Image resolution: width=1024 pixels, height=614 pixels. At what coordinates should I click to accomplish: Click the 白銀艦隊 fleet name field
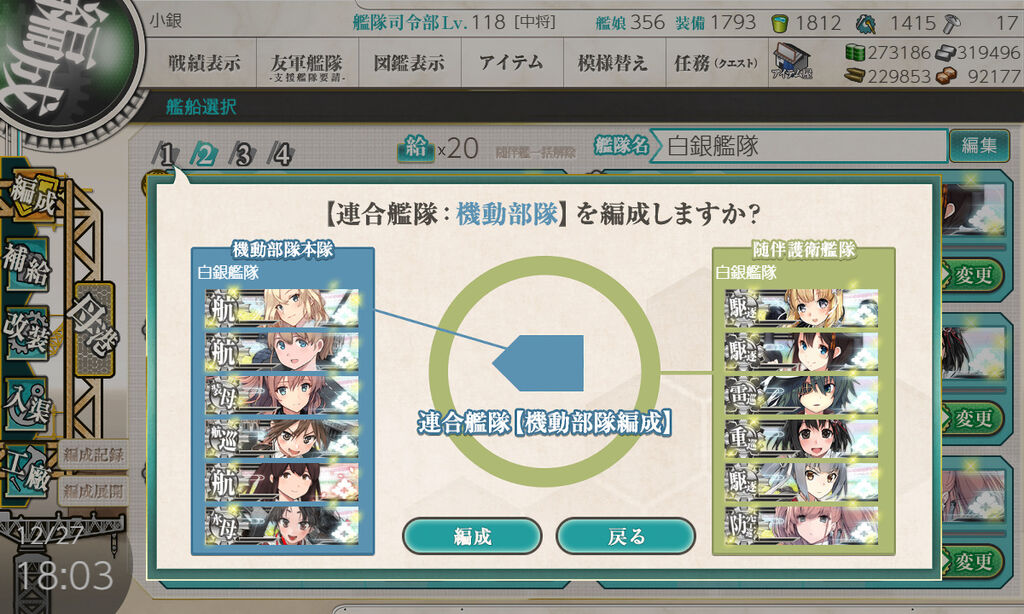point(798,145)
